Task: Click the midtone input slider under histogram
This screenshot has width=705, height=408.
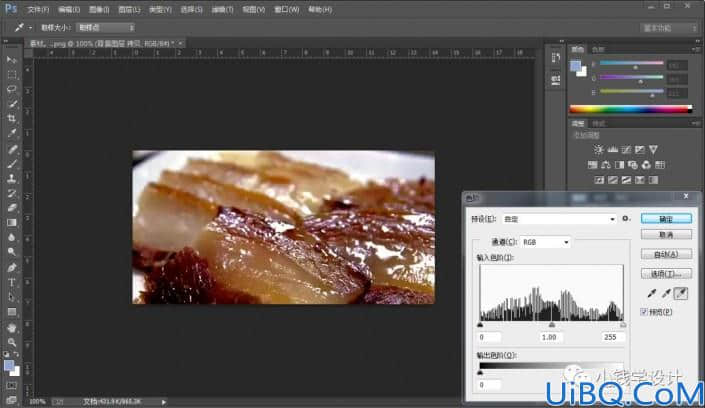Action: (552, 324)
